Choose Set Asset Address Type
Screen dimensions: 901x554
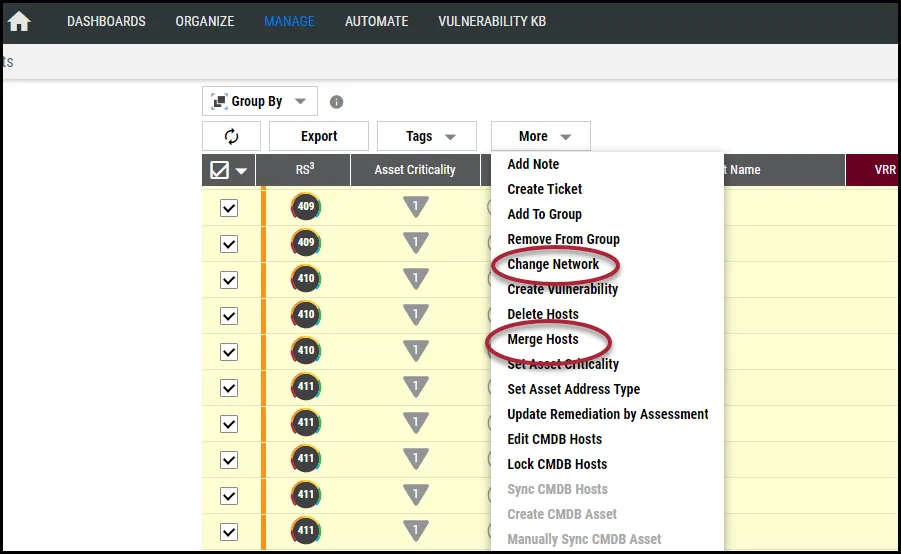point(573,389)
